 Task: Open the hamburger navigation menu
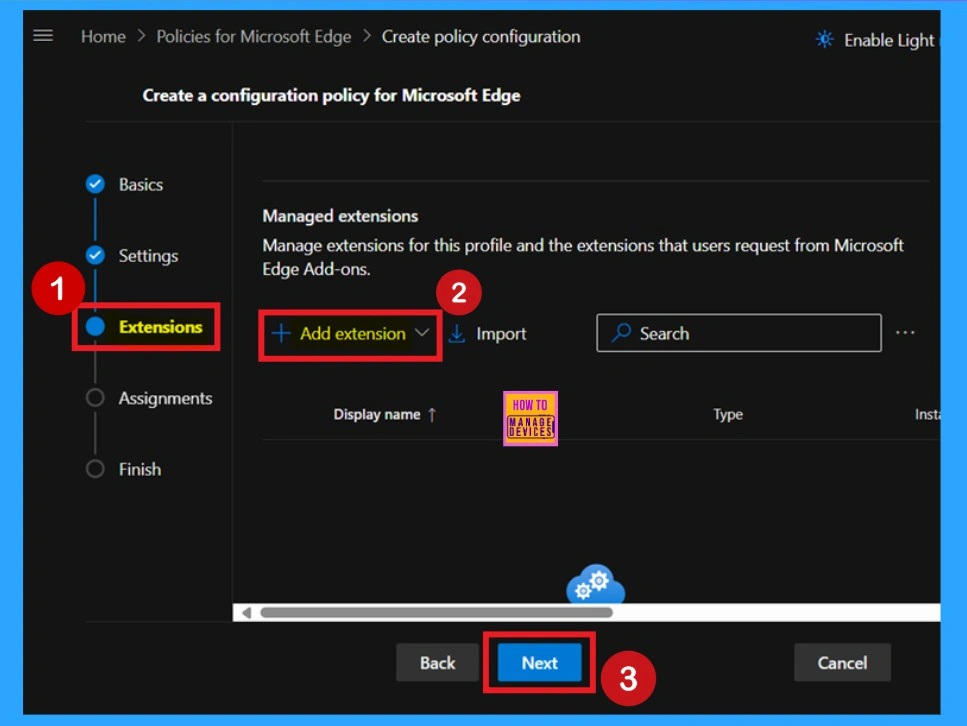(43, 36)
